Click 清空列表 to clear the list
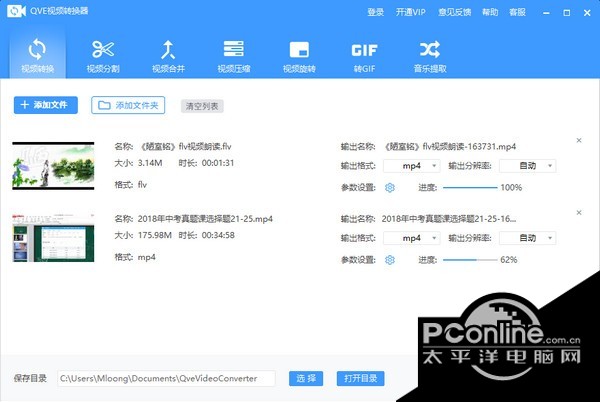This screenshot has height=402, width=600. pos(202,106)
